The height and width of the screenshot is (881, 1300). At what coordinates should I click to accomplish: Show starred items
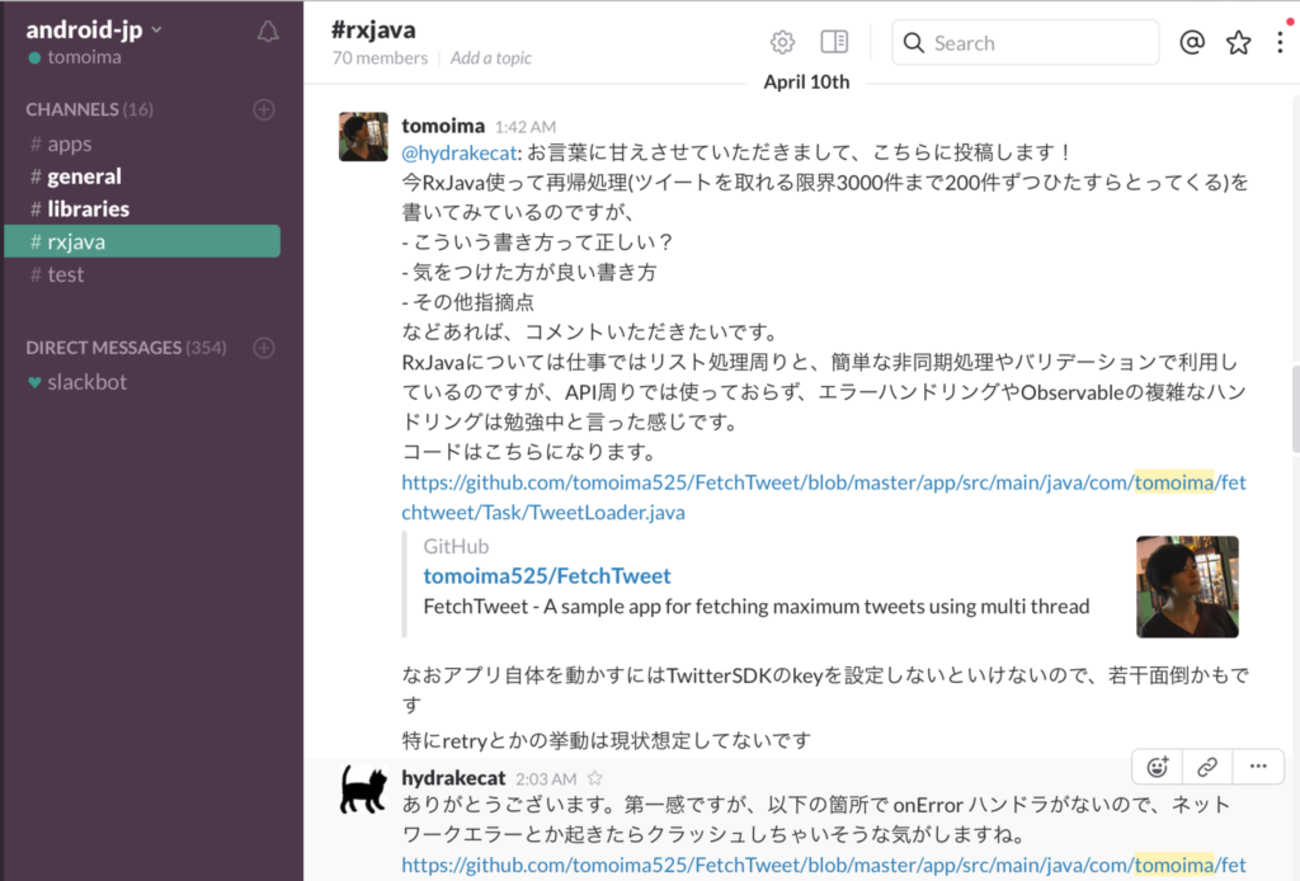(x=1239, y=42)
